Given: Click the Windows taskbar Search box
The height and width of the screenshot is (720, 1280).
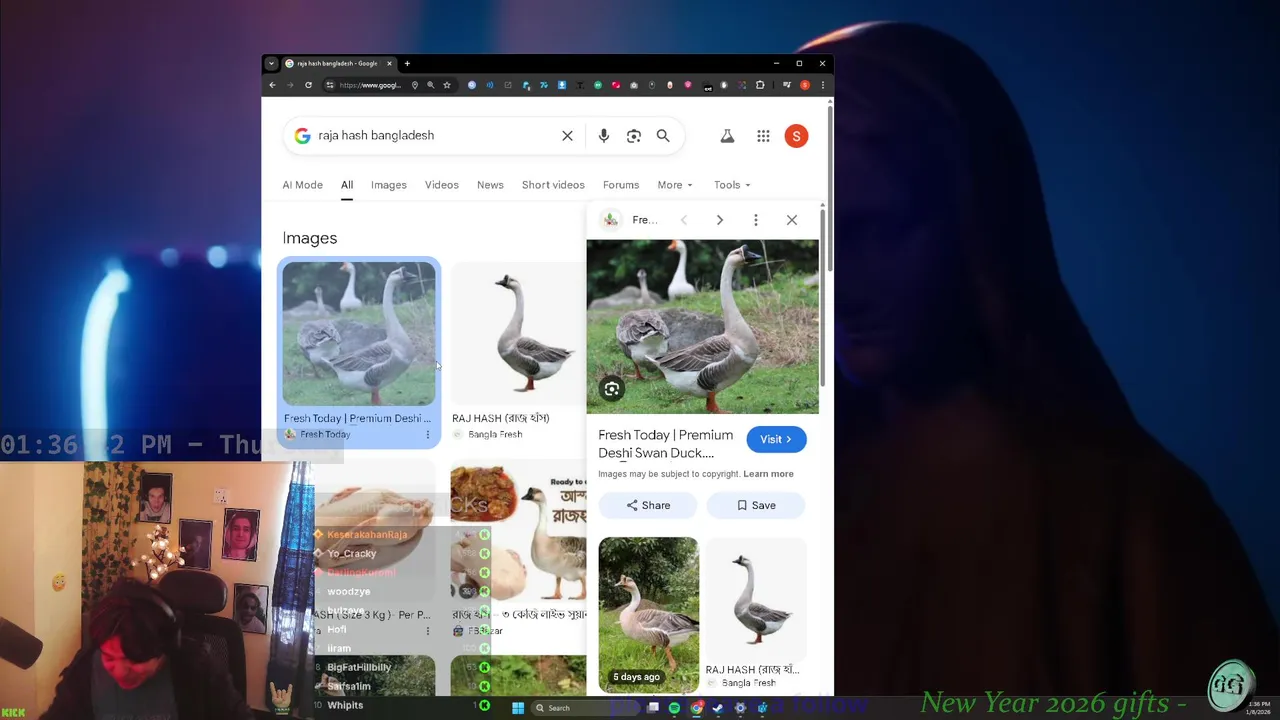Looking at the screenshot, I should coord(585,708).
